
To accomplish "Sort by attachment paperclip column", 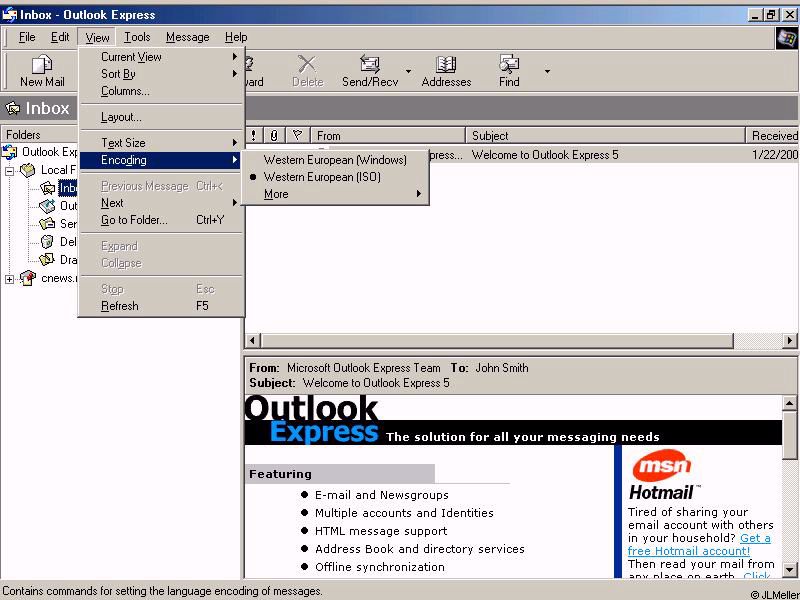I will pos(274,136).
